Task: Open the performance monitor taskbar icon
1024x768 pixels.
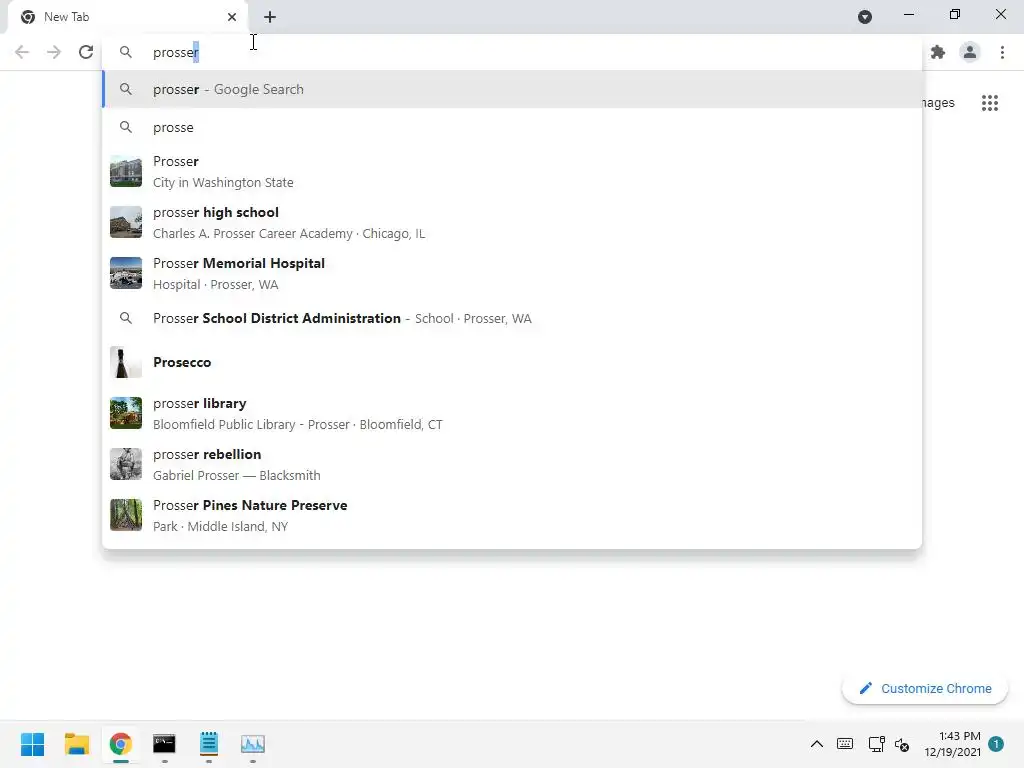Action: 253,744
